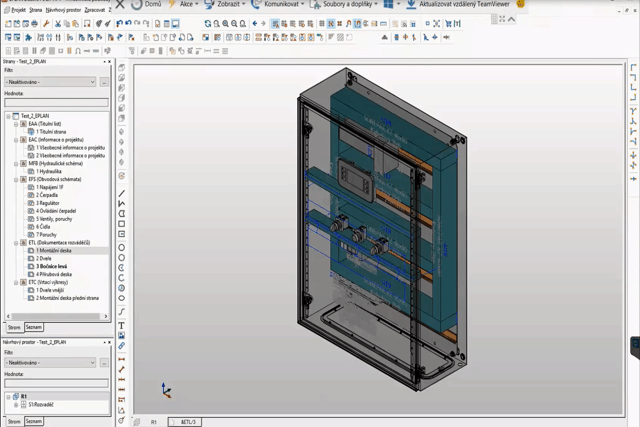The image size is (640, 427).
Task: Toggle the highlighted grid snap button
Action: point(331,24)
